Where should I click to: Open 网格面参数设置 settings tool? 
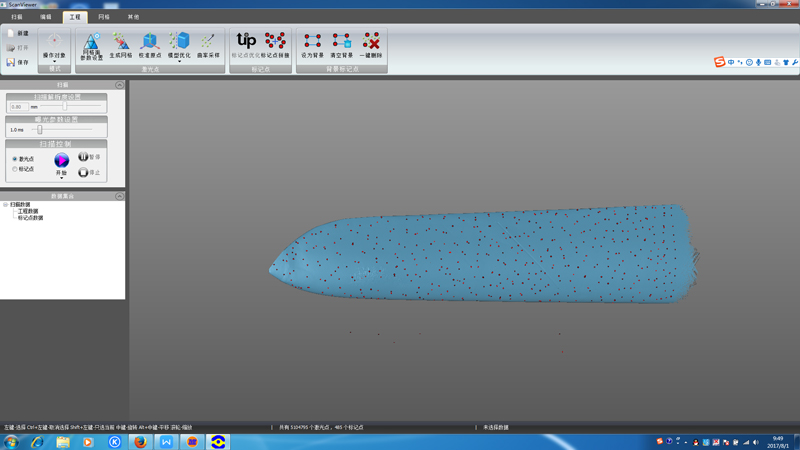pyautogui.click(x=91, y=42)
